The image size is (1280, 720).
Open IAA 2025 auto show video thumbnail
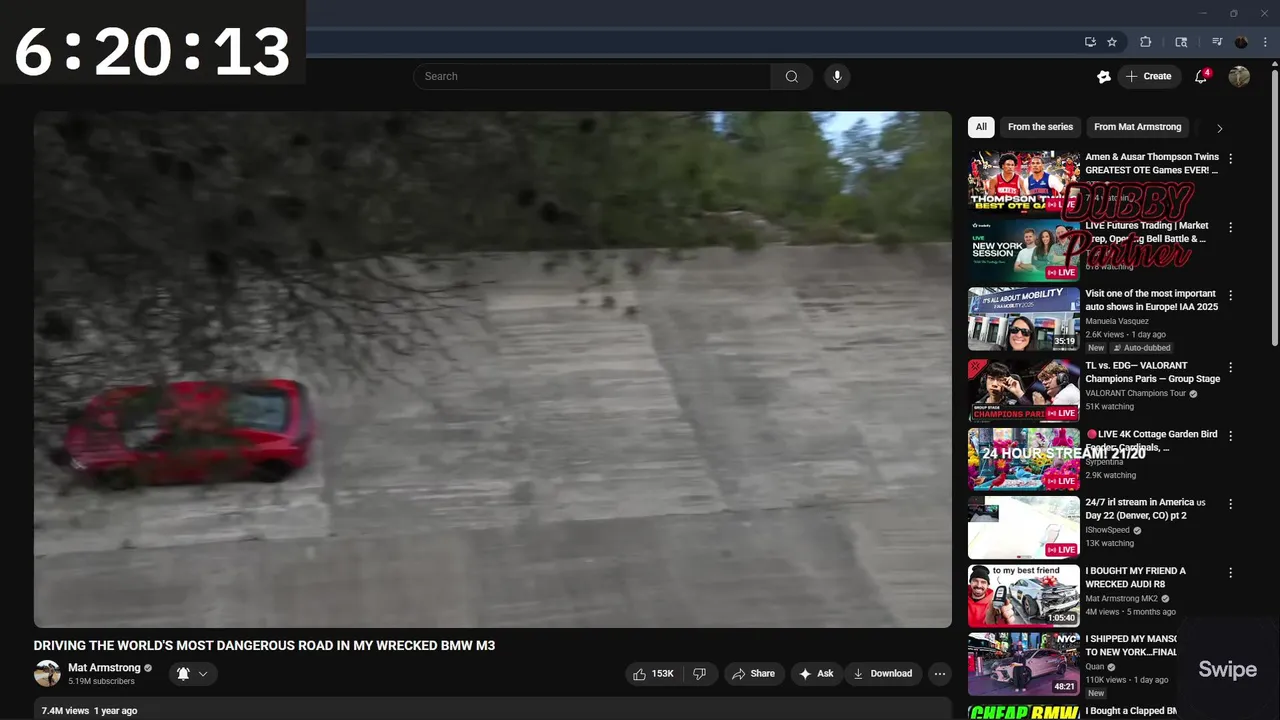pos(1024,319)
